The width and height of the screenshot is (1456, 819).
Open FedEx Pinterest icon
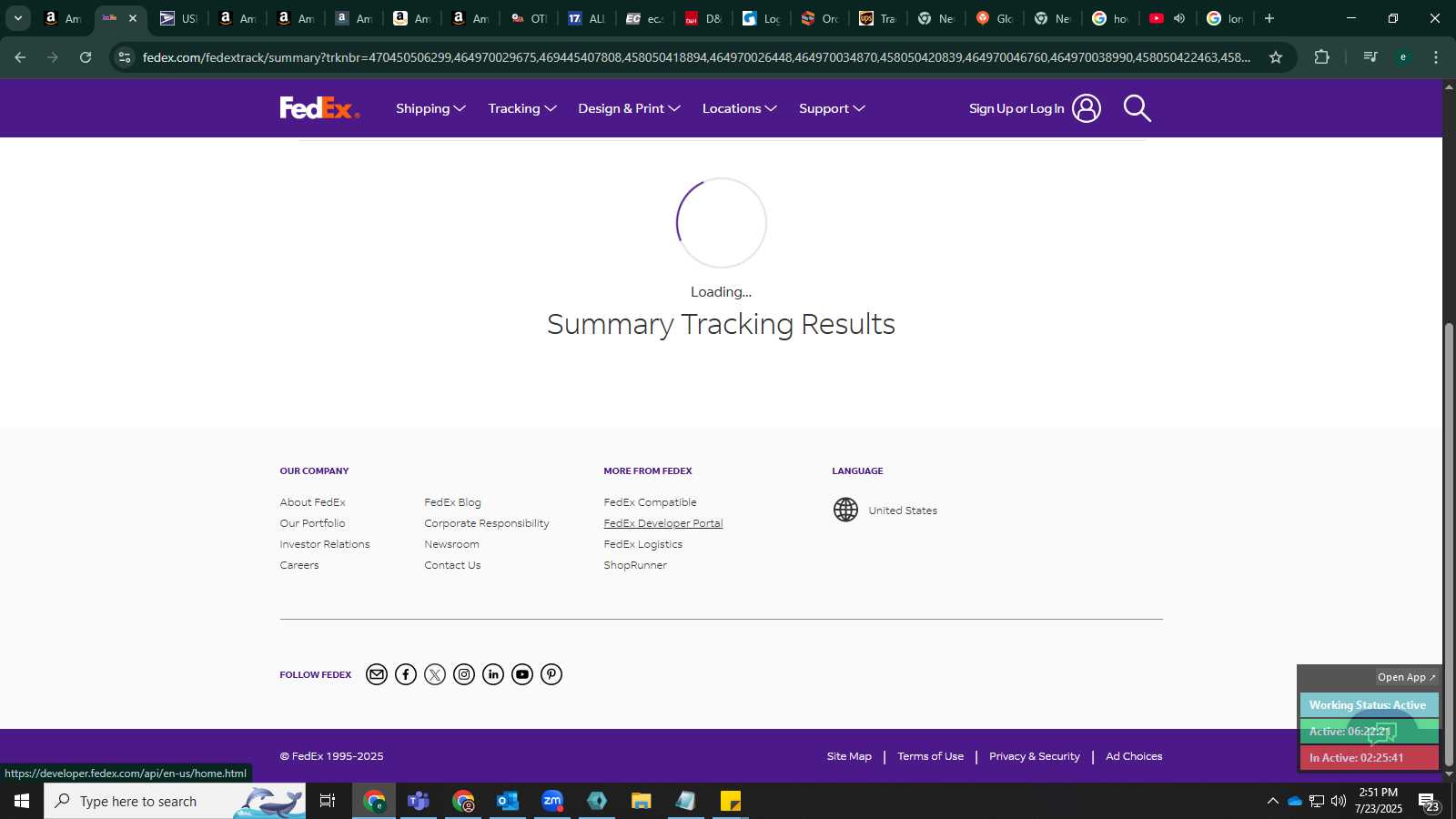tap(551, 674)
